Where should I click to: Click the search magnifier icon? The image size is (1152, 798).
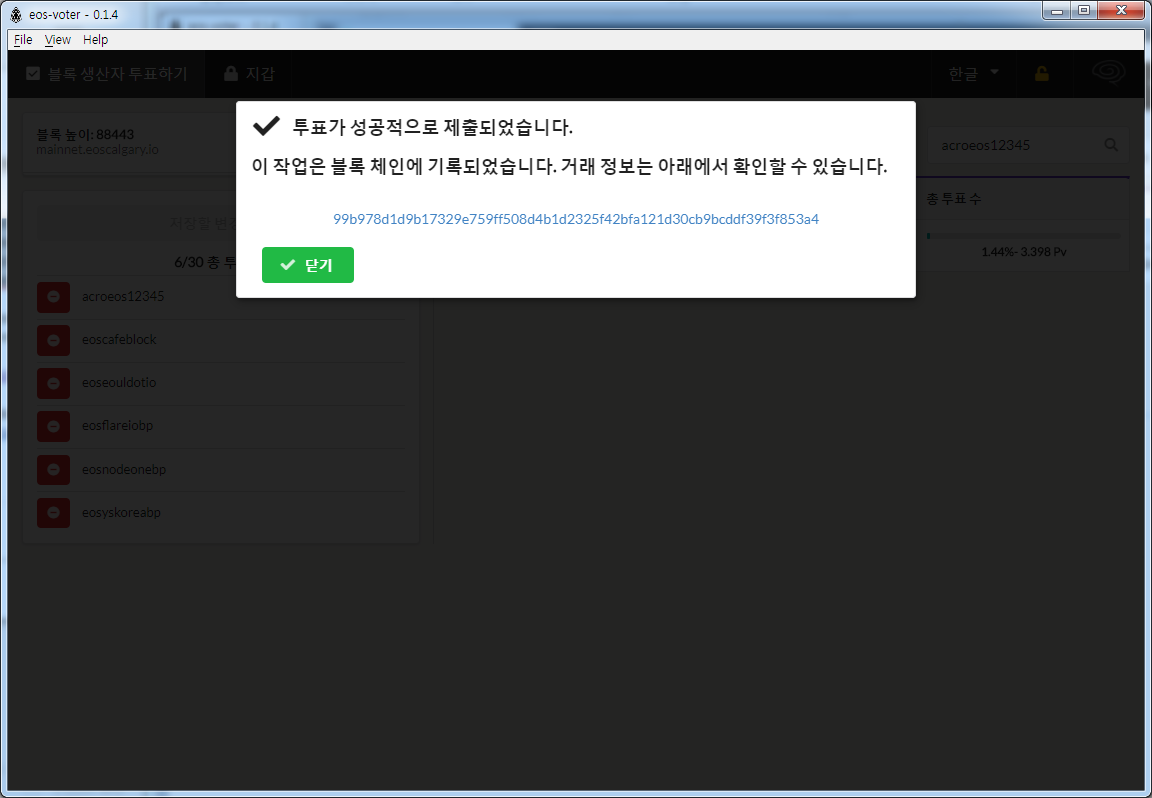[x=1111, y=145]
